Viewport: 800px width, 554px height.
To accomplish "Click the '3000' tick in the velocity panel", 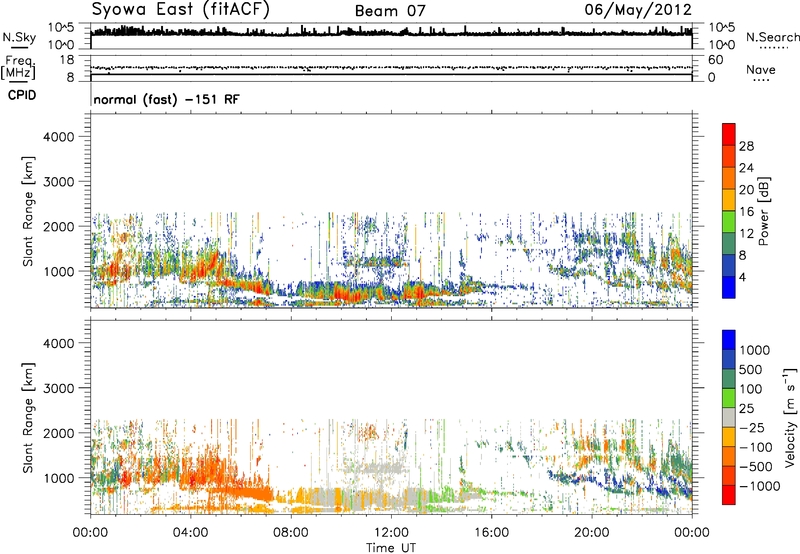I will 59,388.
